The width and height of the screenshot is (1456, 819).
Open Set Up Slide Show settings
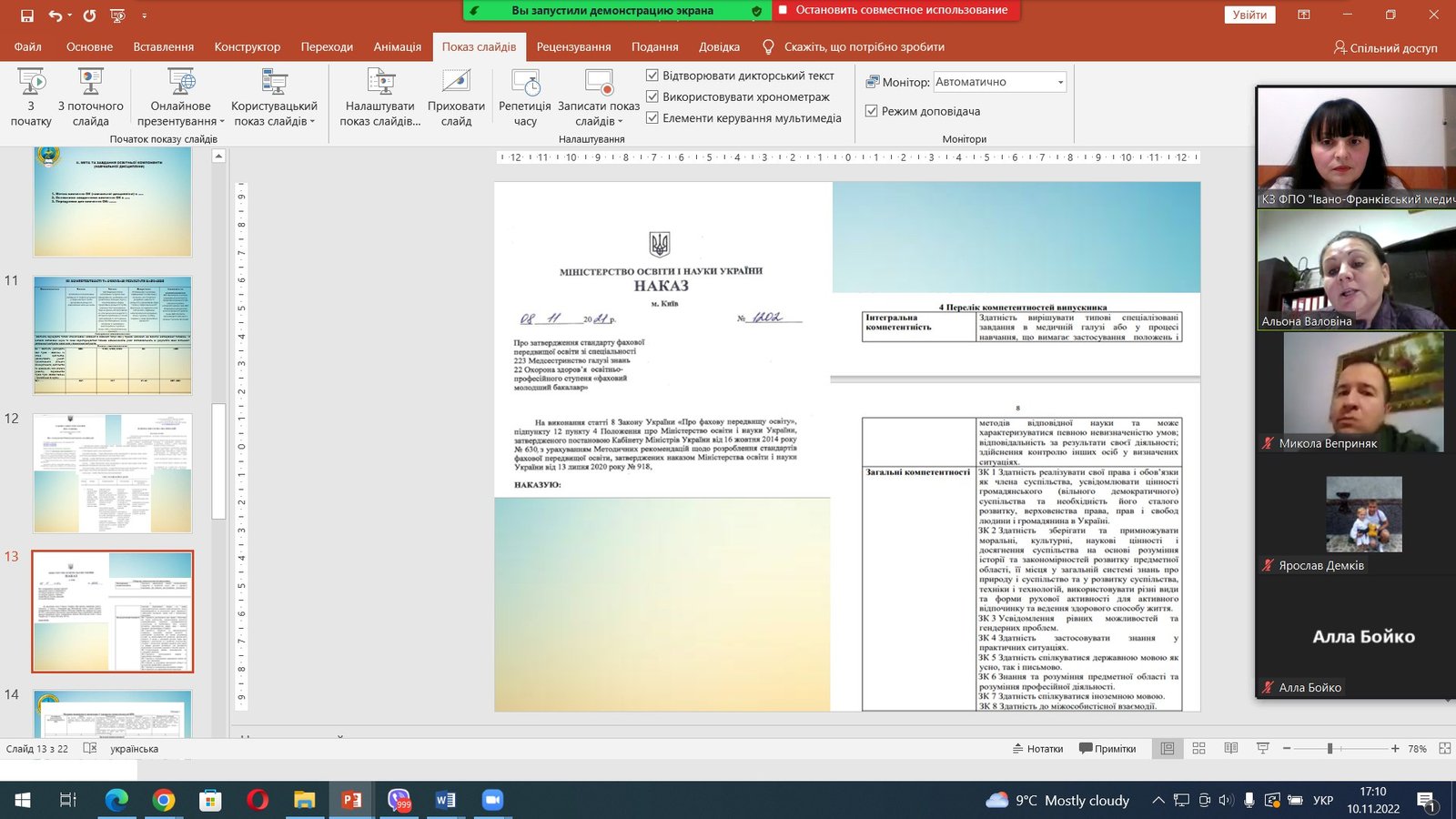click(x=380, y=84)
